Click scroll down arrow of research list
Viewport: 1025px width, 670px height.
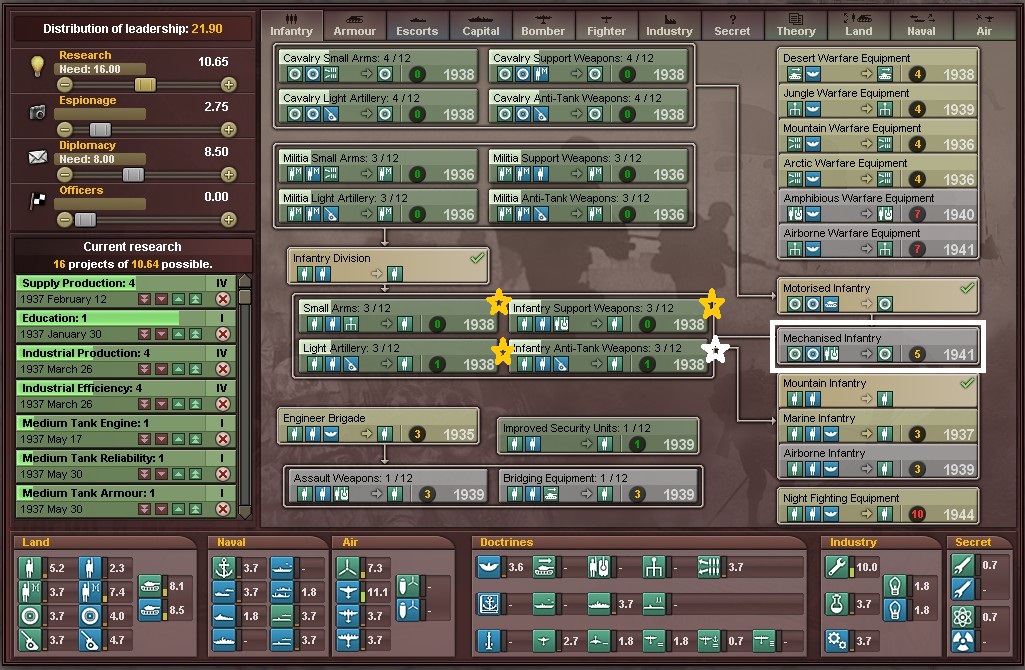click(x=245, y=512)
